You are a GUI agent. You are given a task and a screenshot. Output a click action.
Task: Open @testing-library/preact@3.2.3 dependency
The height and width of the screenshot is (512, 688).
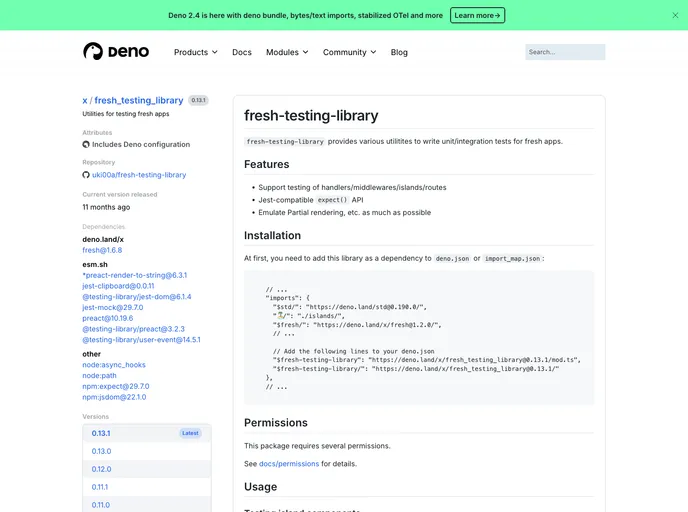[133, 329]
